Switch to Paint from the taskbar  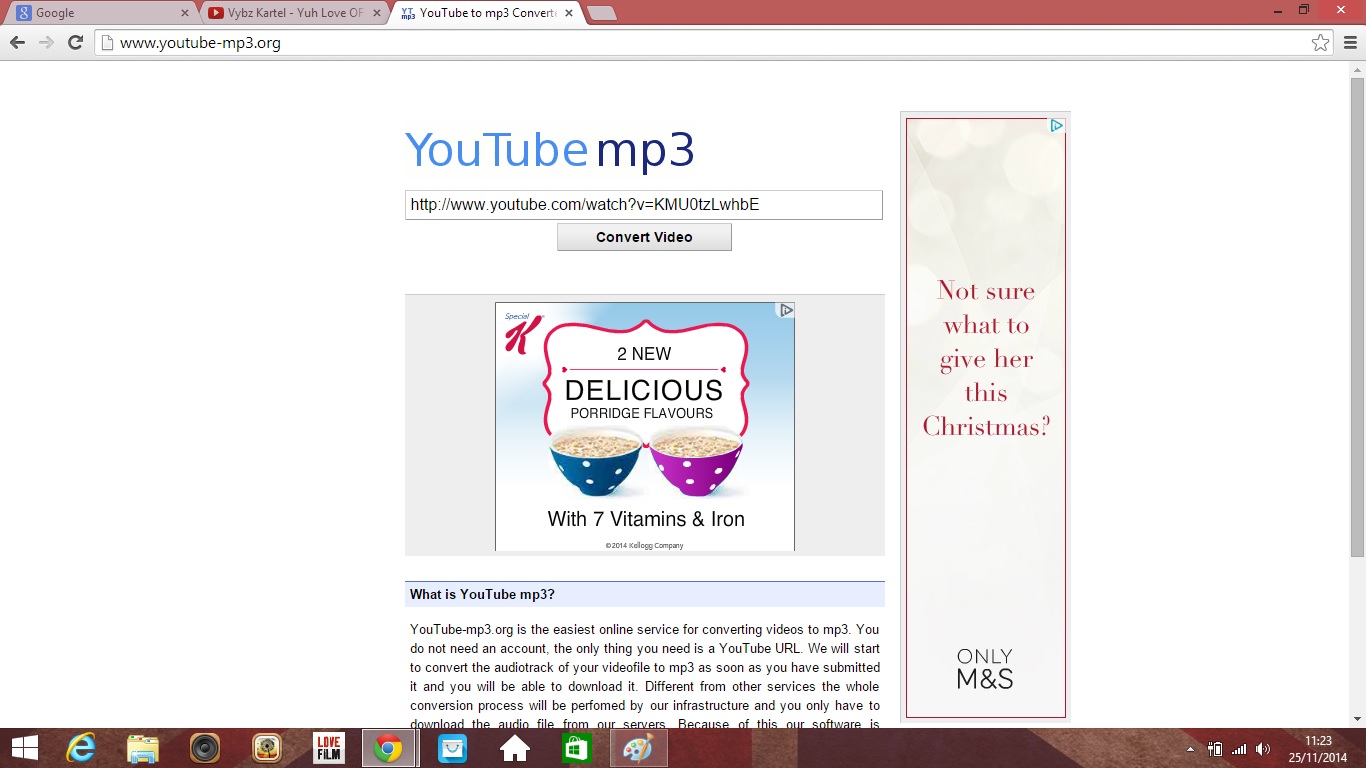pyautogui.click(x=637, y=748)
